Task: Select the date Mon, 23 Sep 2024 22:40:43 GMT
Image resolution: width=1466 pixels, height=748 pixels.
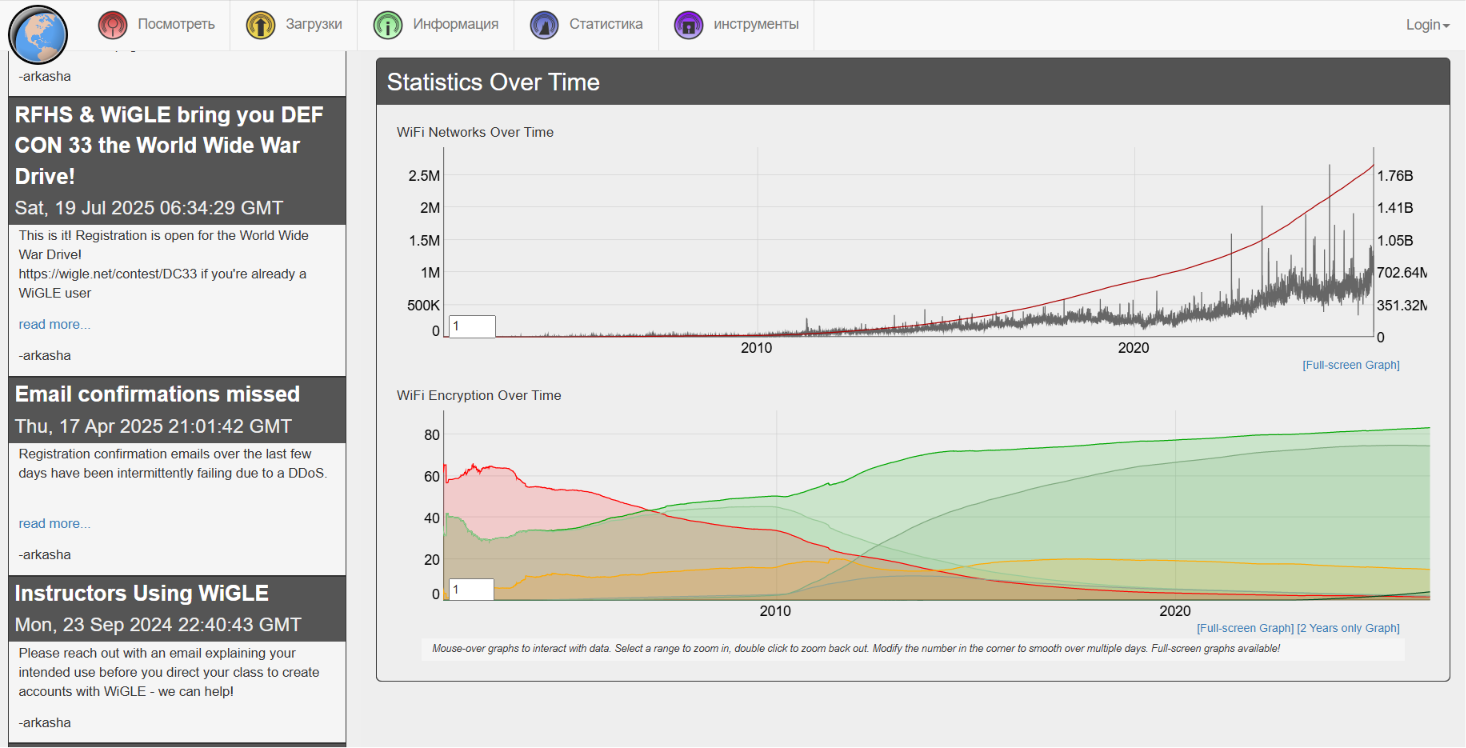Action: pyautogui.click(x=158, y=625)
